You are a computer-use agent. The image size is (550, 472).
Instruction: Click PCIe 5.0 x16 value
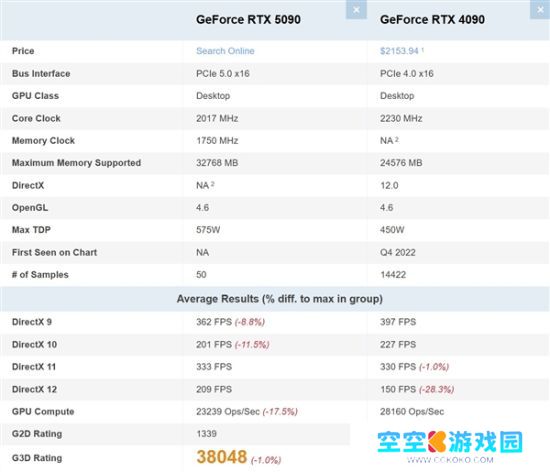(223, 74)
